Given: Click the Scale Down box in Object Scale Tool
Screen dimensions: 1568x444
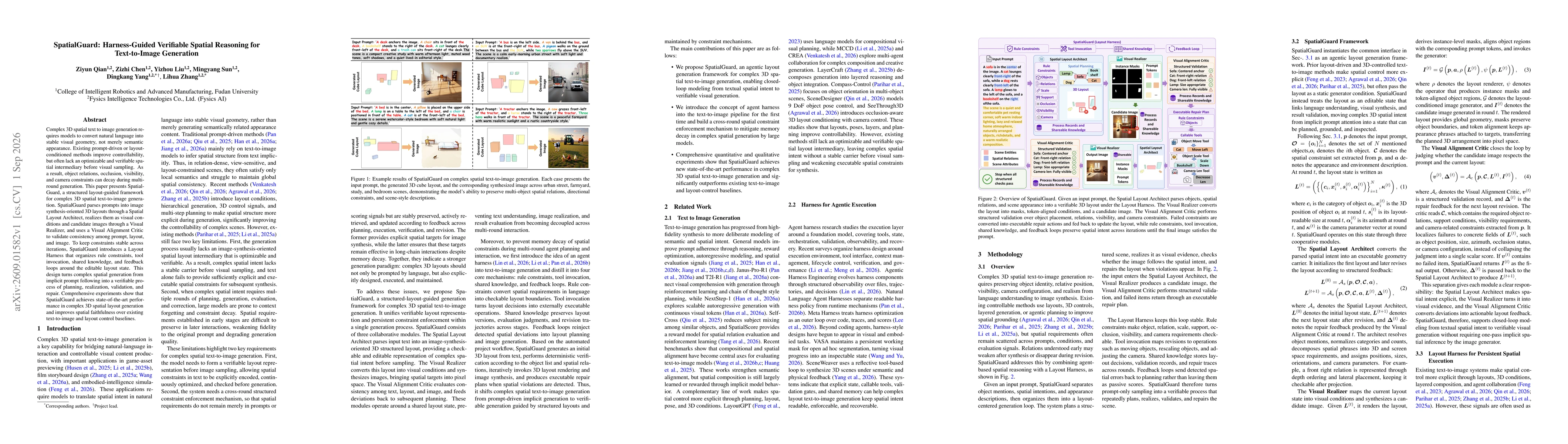Looking at the screenshot, I should click(1204, 163).
